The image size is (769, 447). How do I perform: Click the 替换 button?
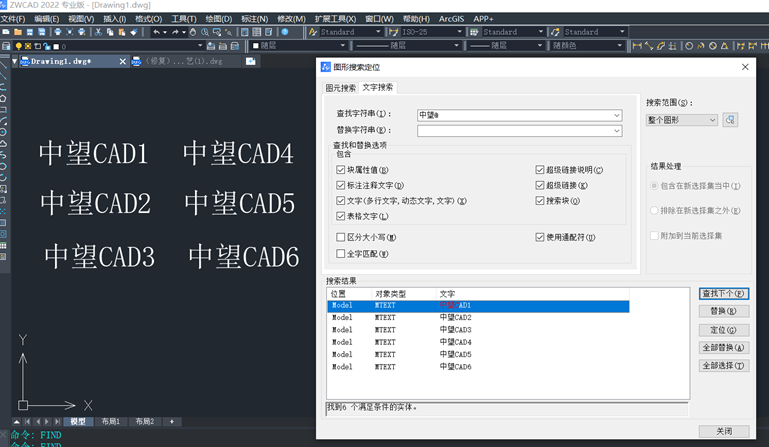723,311
